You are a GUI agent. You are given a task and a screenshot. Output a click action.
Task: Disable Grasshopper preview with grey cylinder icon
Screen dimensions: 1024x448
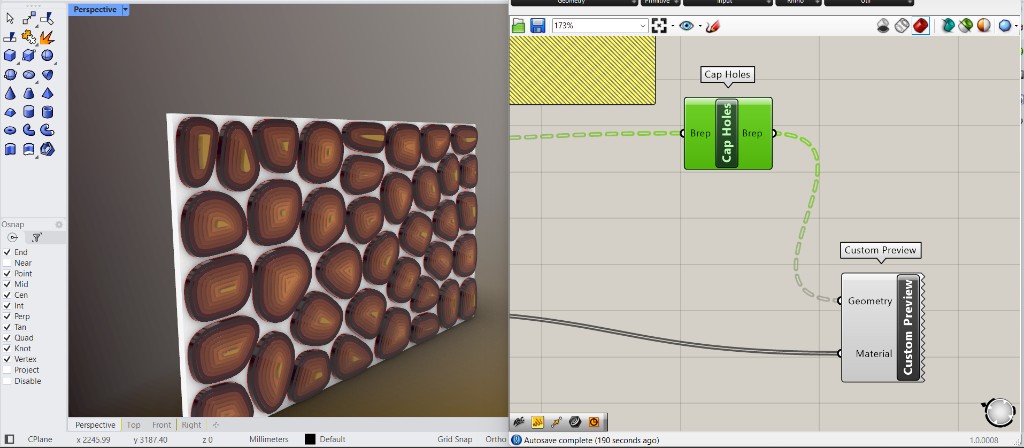[x=883, y=25]
